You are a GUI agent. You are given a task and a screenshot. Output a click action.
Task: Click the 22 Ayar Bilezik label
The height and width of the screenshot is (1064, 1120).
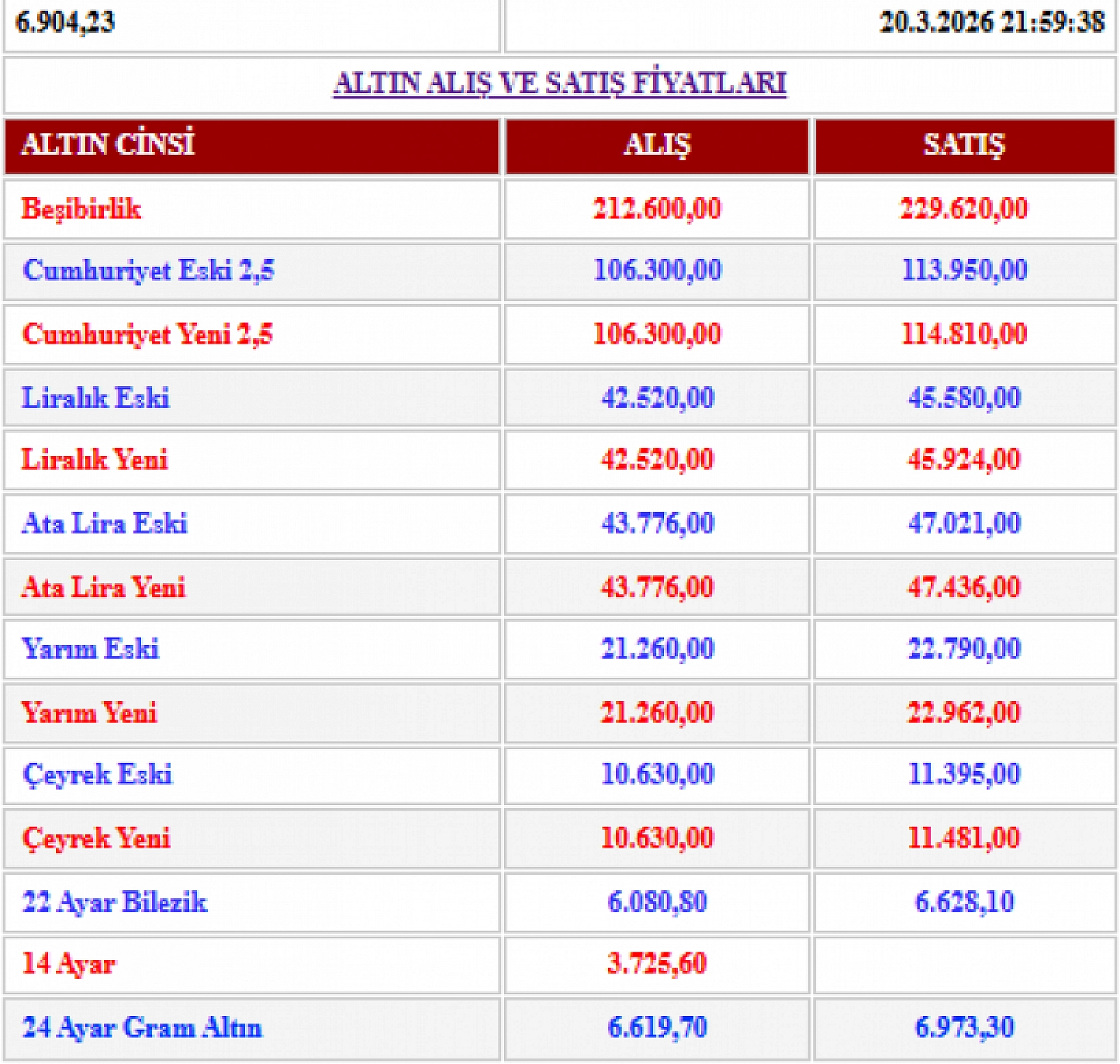point(115,902)
